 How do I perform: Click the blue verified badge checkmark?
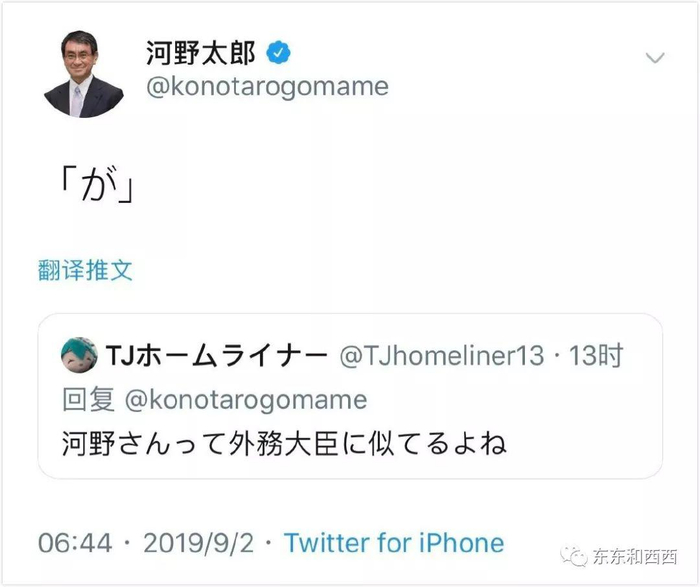pyautogui.click(x=278, y=52)
